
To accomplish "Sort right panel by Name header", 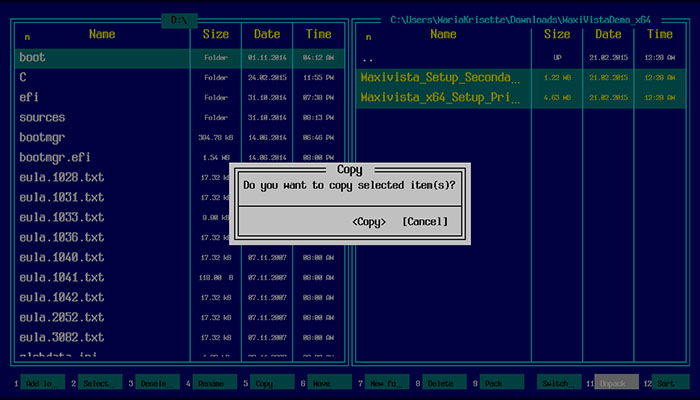I will click(443, 34).
